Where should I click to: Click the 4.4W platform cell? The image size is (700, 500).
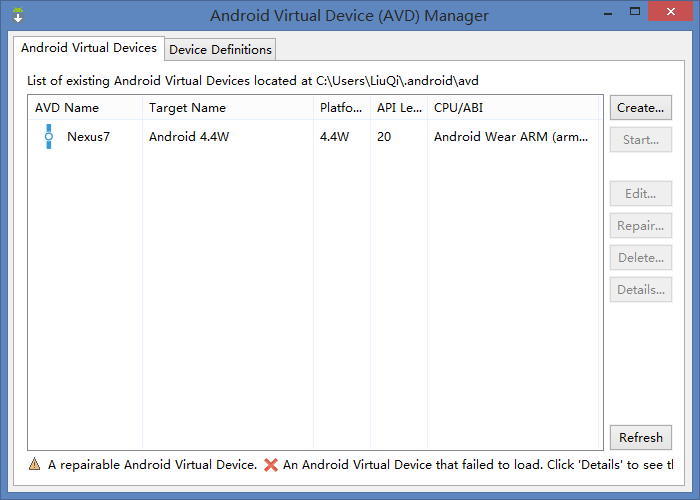coord(334,137)
